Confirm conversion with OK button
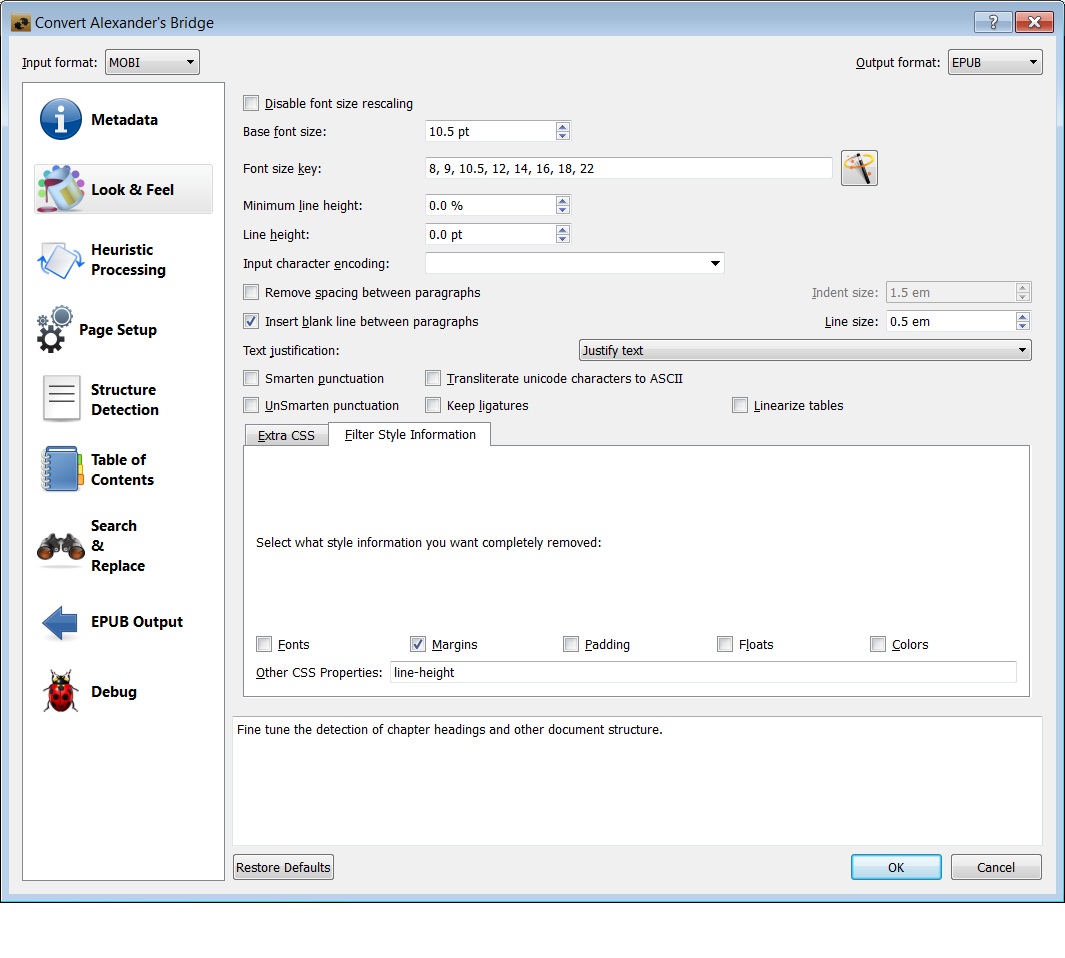Viewport: 1065px width, 958px height. pyautogui.click(x=896, y=867)
